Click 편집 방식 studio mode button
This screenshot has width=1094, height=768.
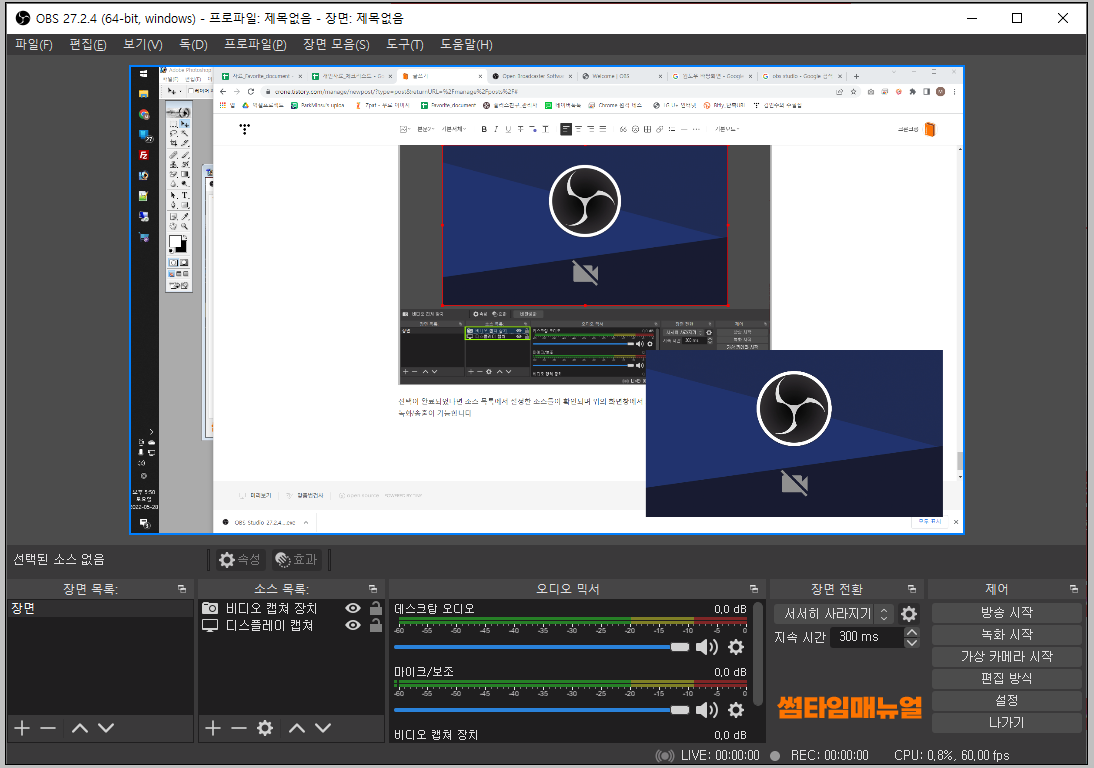point(1006,679)
